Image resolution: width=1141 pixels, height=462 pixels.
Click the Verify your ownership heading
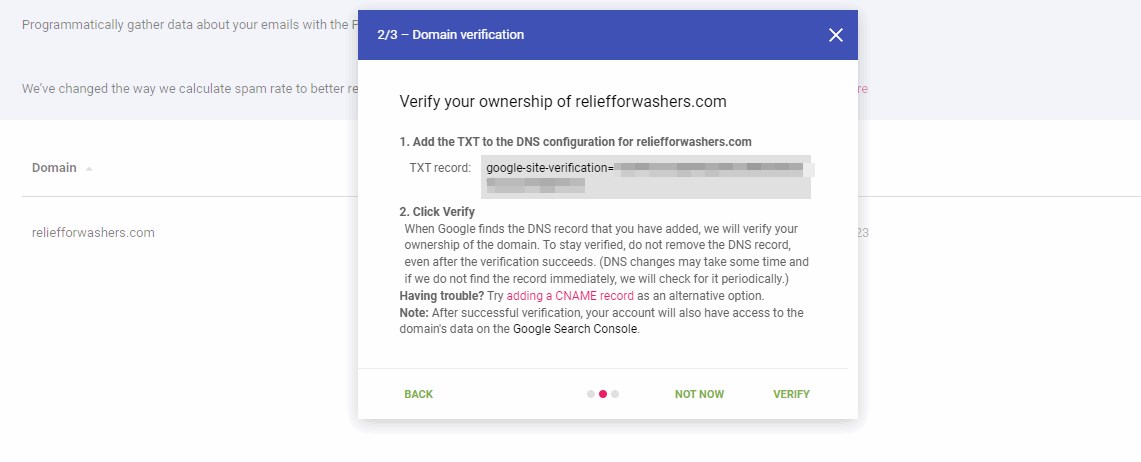point(562,102)
